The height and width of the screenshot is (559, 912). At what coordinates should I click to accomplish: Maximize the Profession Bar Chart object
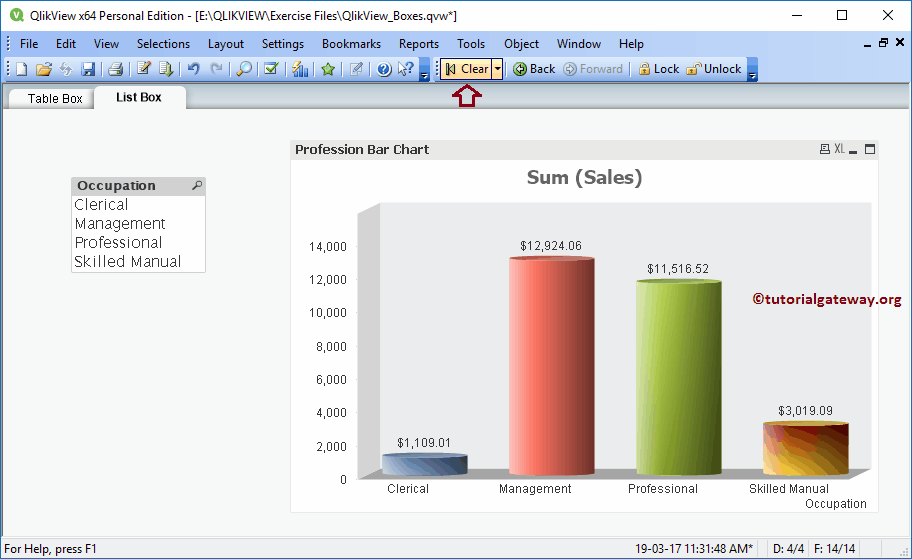tap(870, 149)
